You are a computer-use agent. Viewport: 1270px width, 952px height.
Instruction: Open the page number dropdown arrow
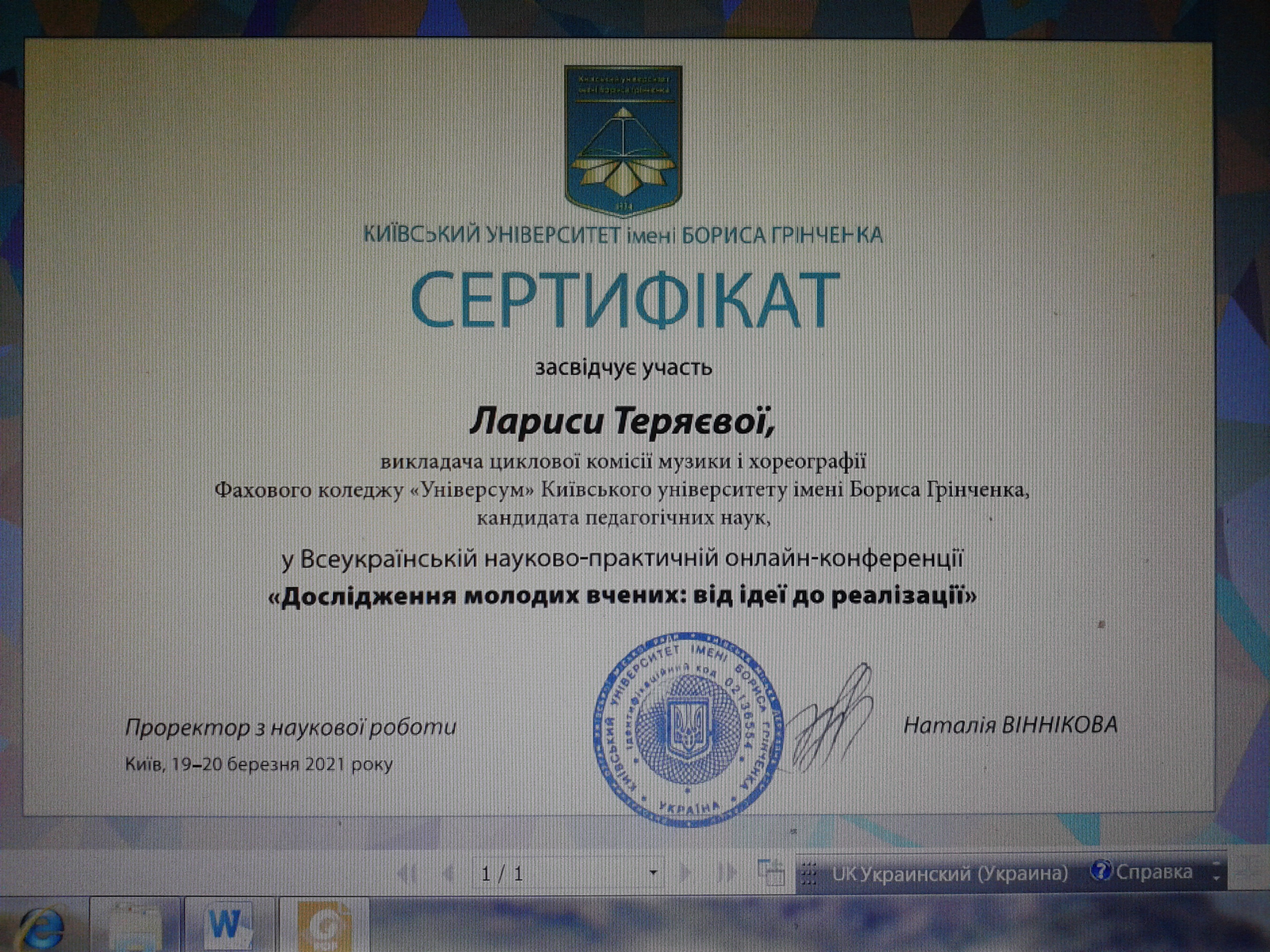pyautogui.click(x=653, y=873)
